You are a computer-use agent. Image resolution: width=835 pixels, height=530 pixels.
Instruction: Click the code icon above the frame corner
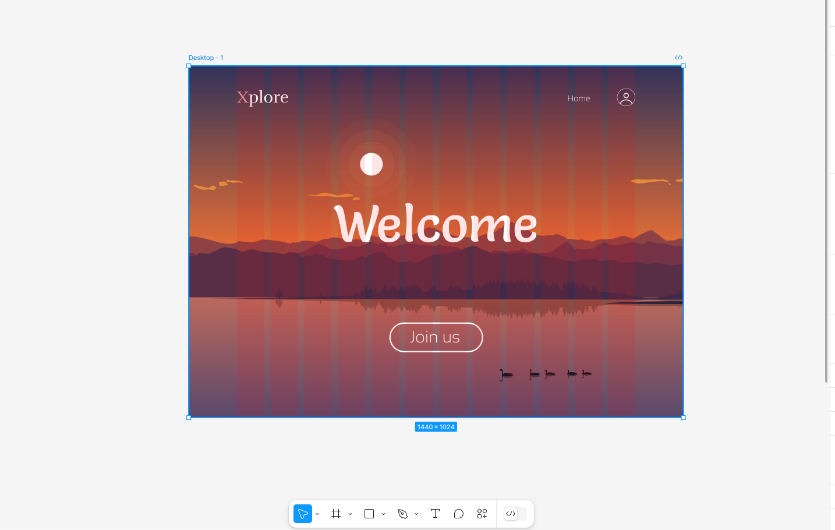point(678,58)
